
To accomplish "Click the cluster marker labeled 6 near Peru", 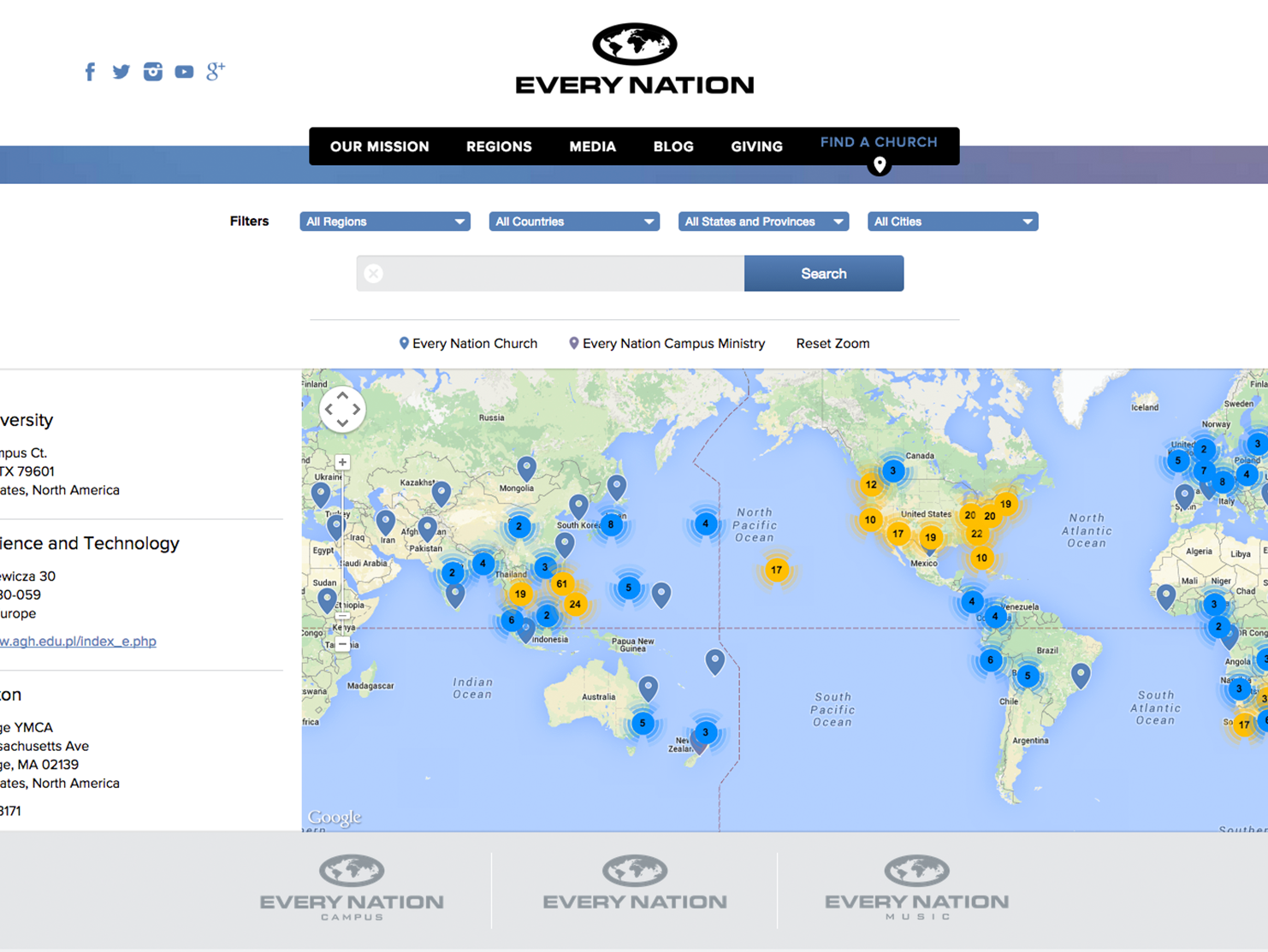I will pos(990,659).
